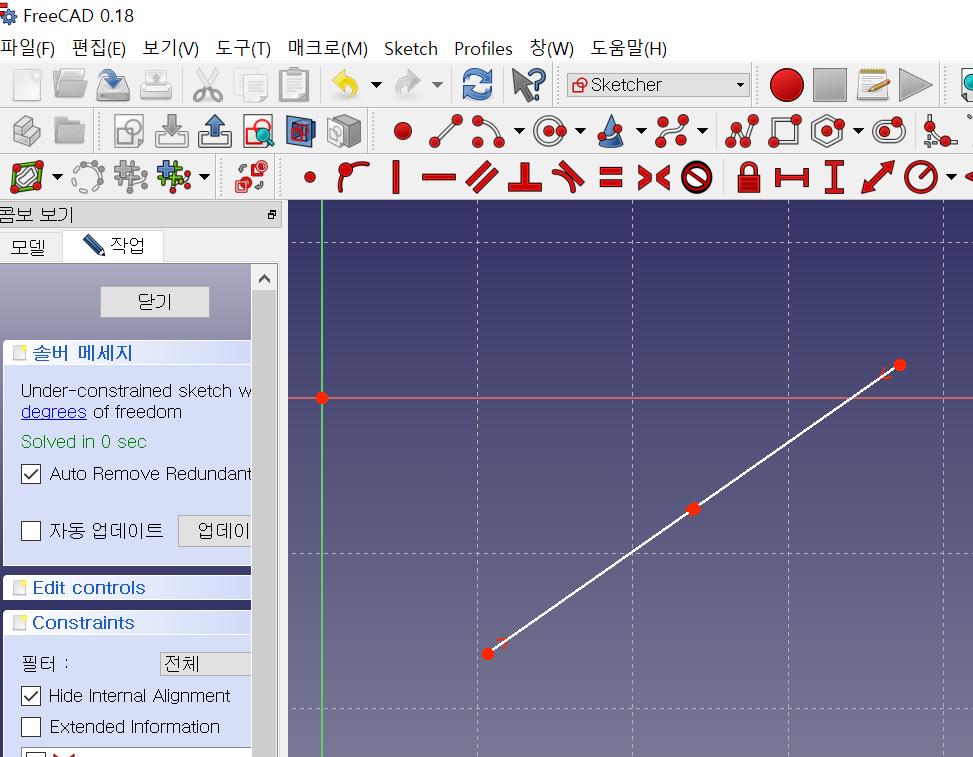This screenshot has height=757, width=973.
Task: Click the New document icon
Action: tap(27, 84)
